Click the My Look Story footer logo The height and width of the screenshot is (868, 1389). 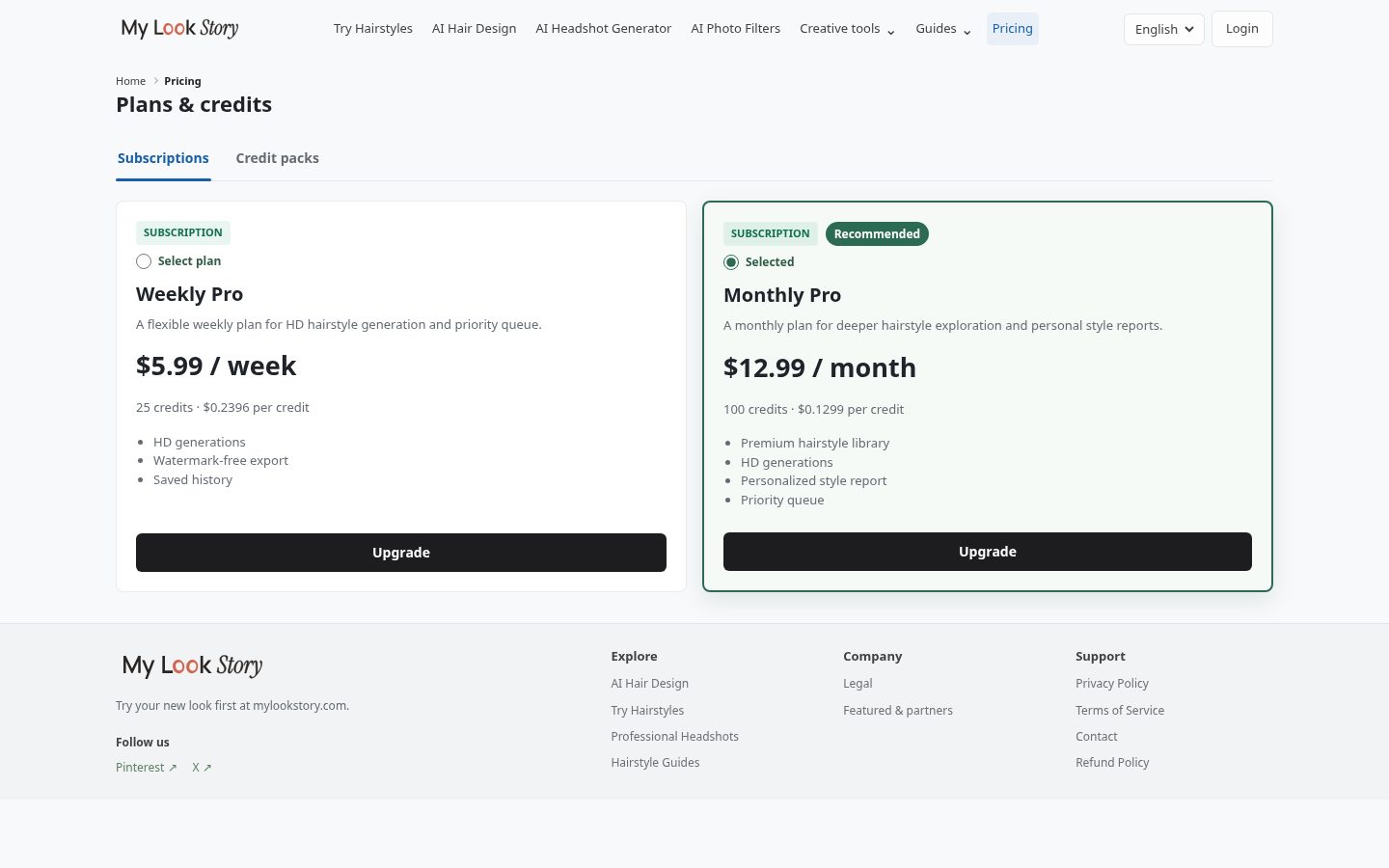coord(192,665)
